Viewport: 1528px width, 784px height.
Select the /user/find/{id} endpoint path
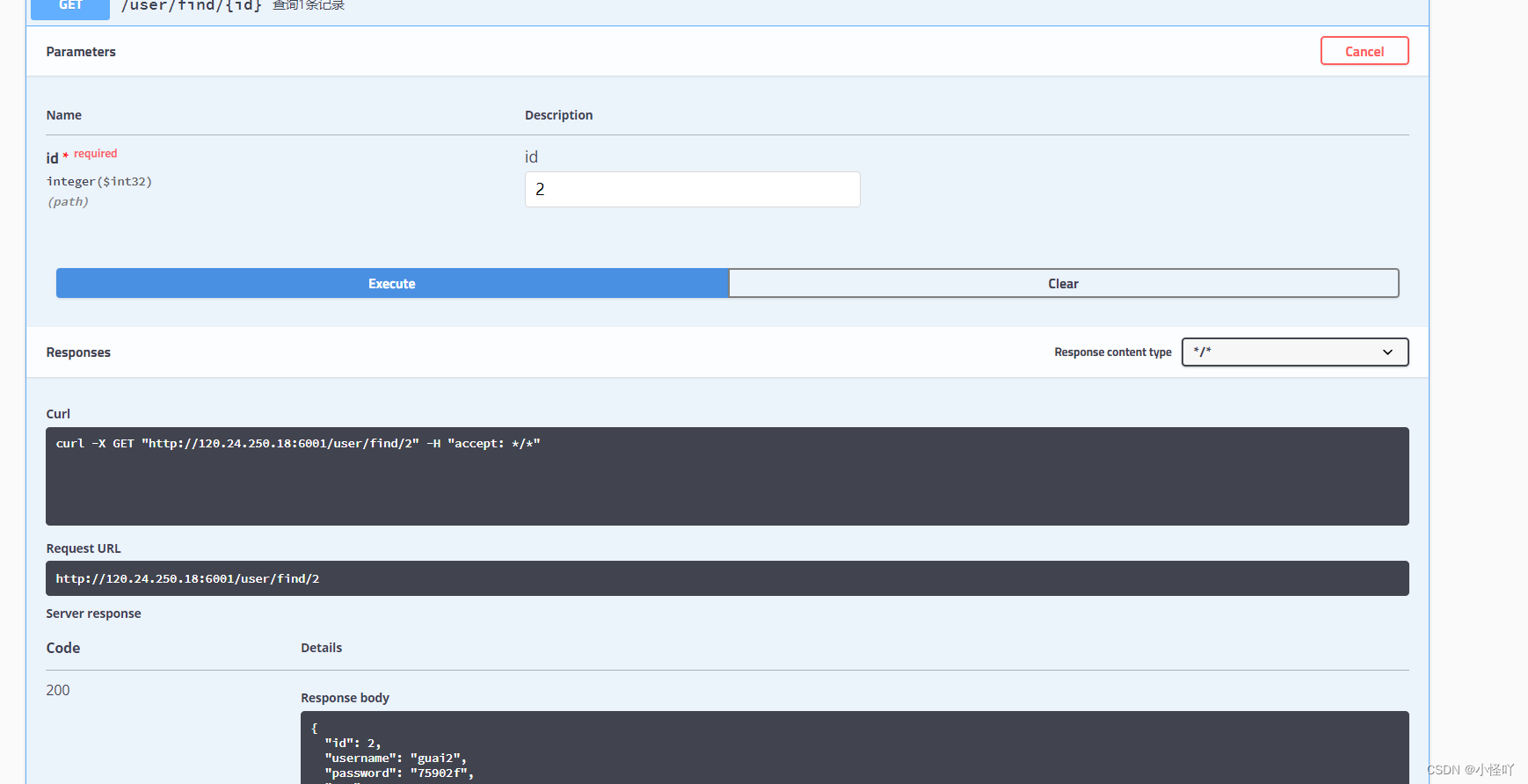point(191,6)
